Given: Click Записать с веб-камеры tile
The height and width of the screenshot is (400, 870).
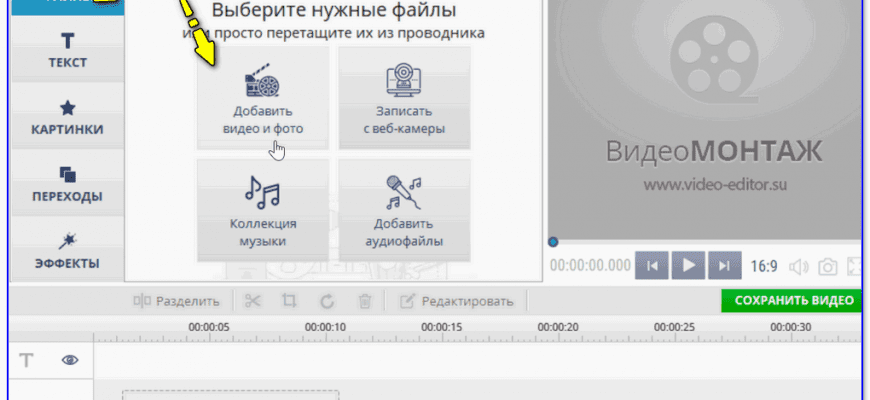Looking at the screenshot, I should [x=405, y=98].
